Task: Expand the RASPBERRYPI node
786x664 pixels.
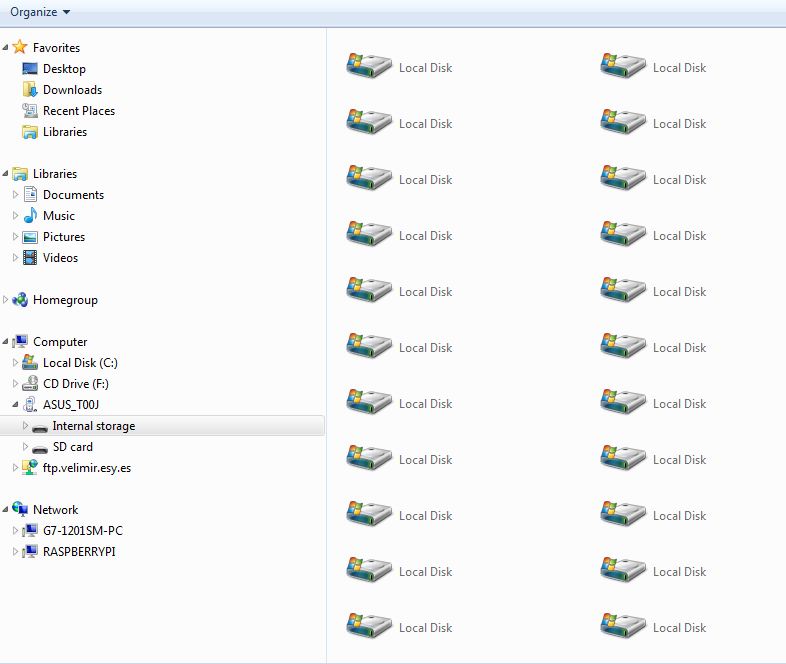Action: pyautogui.click(x=15, y=551)
